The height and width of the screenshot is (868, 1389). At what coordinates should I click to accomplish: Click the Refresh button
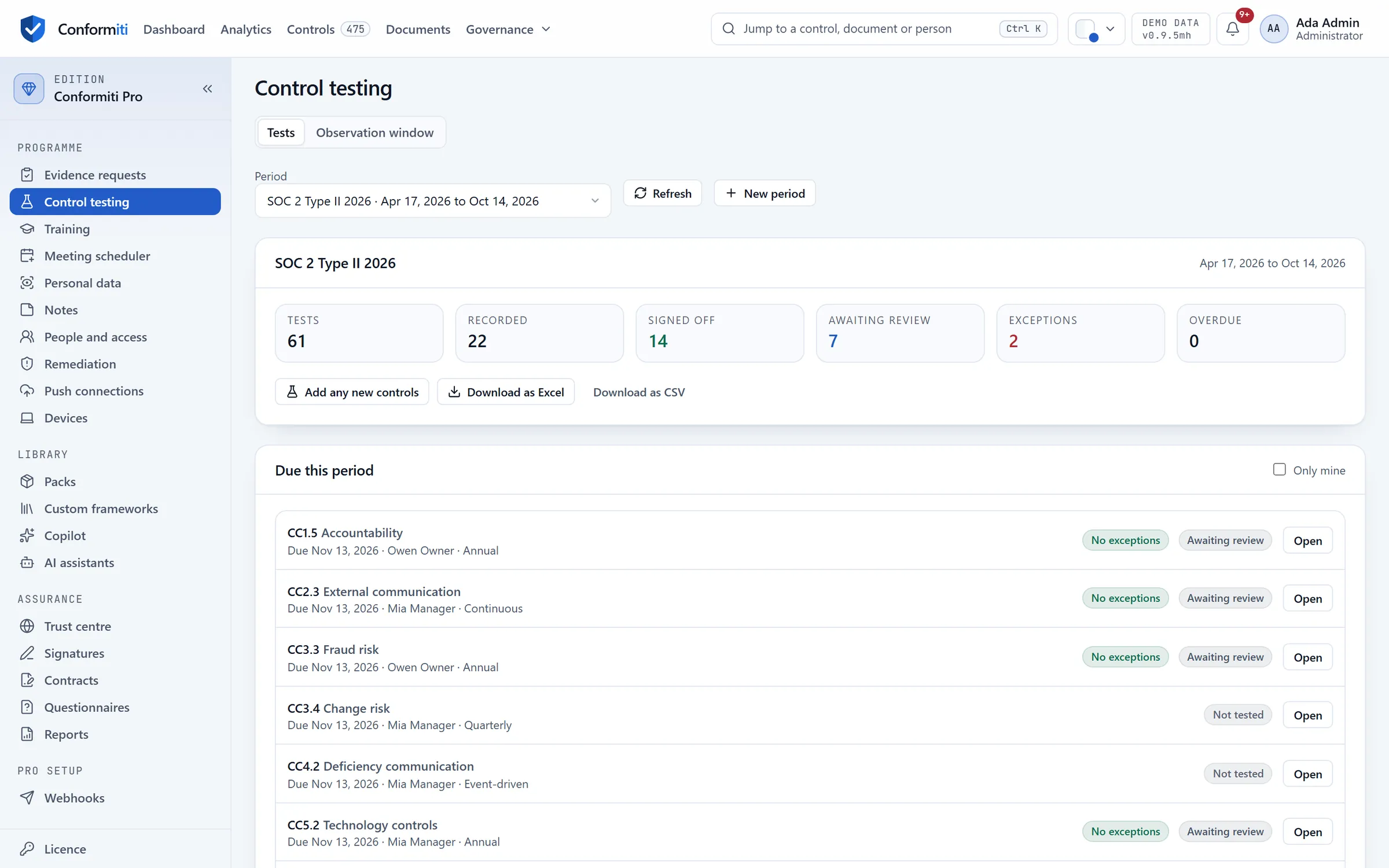coord(663,193)
